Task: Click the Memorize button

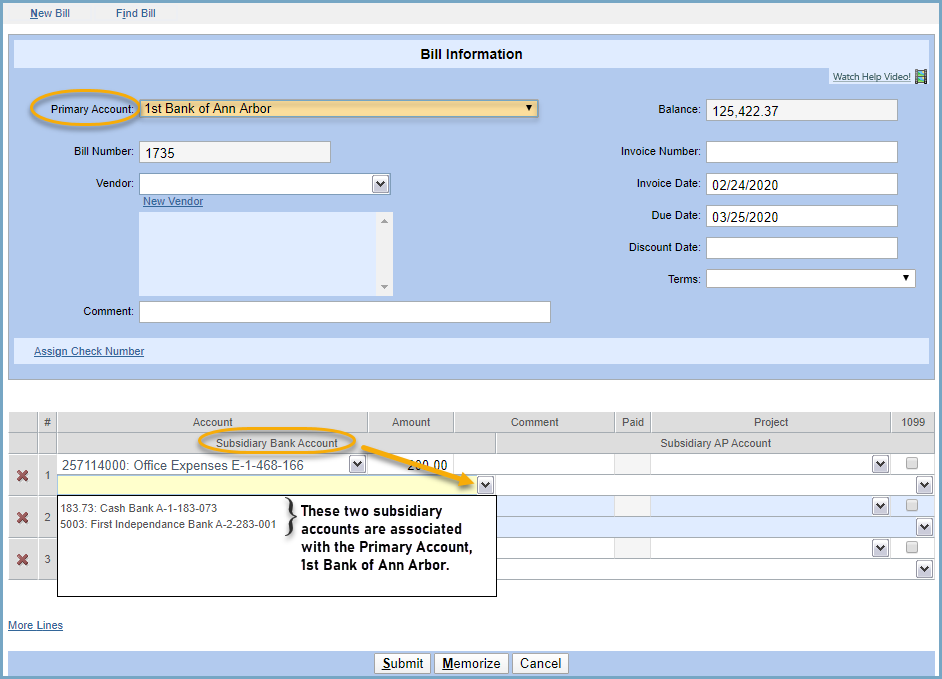Action: (472, 663)
